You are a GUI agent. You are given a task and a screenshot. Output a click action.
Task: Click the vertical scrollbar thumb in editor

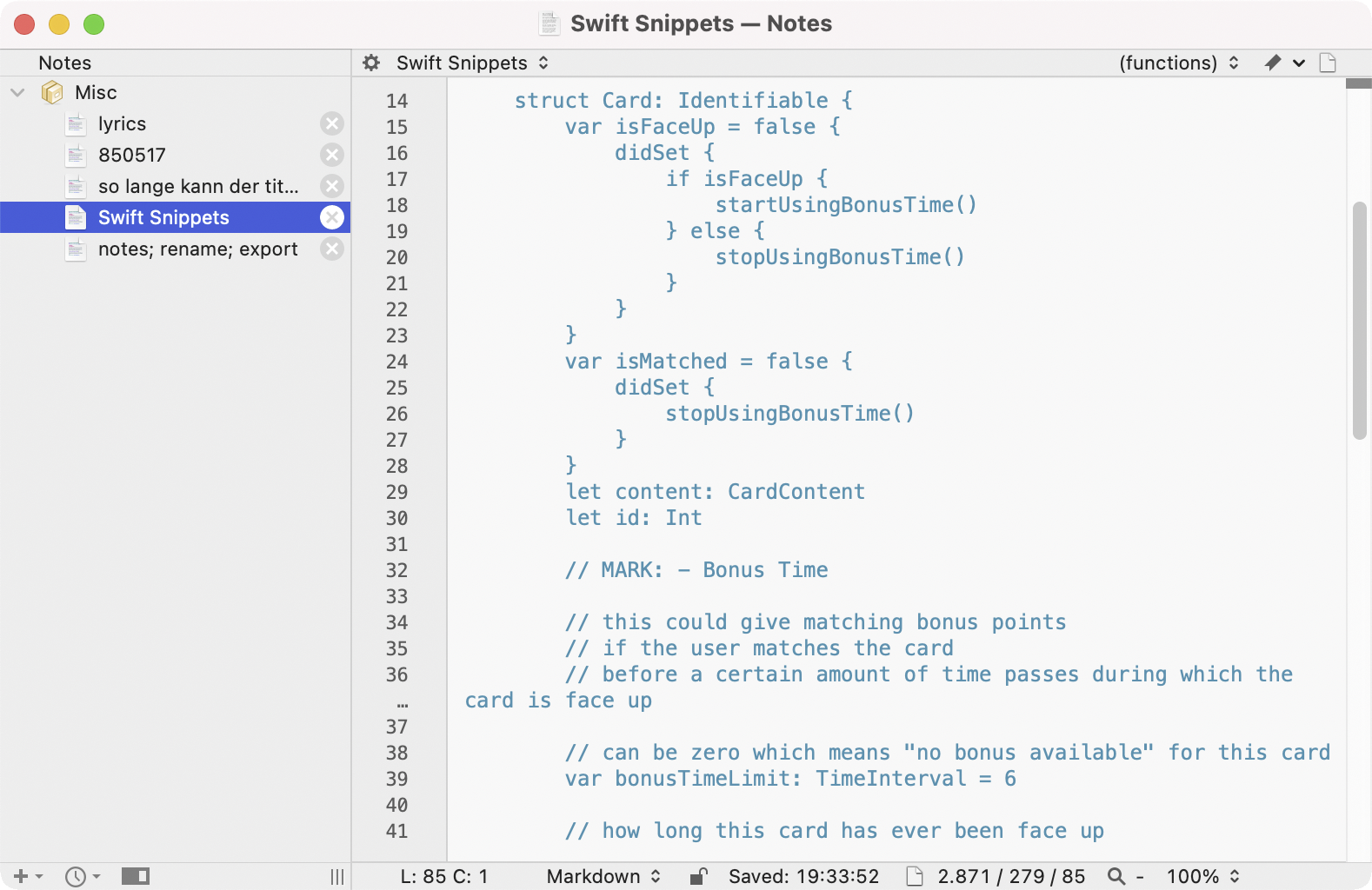coord(1359,320)
